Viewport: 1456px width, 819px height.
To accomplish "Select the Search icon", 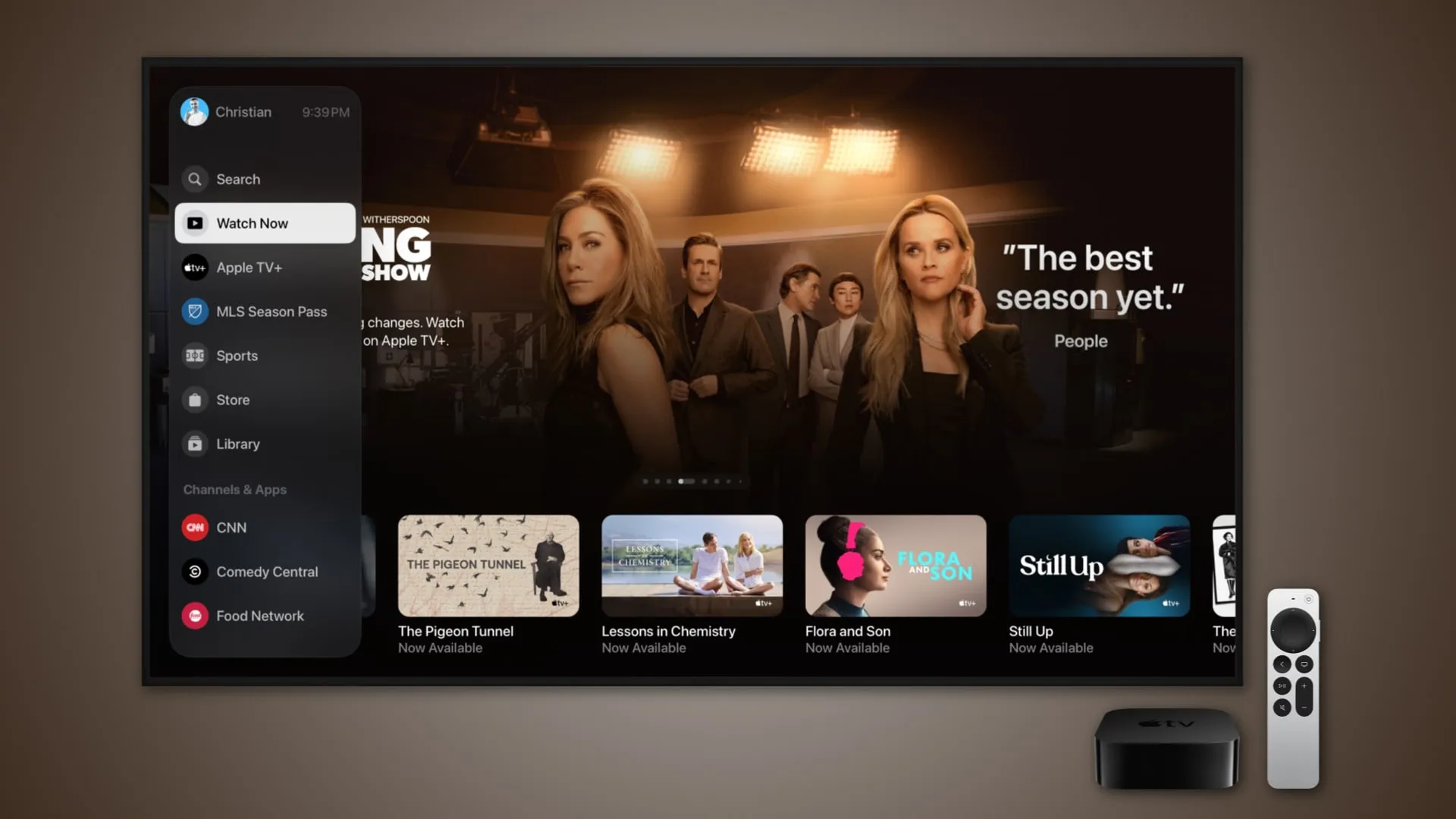I will click(x=194, y=178).
